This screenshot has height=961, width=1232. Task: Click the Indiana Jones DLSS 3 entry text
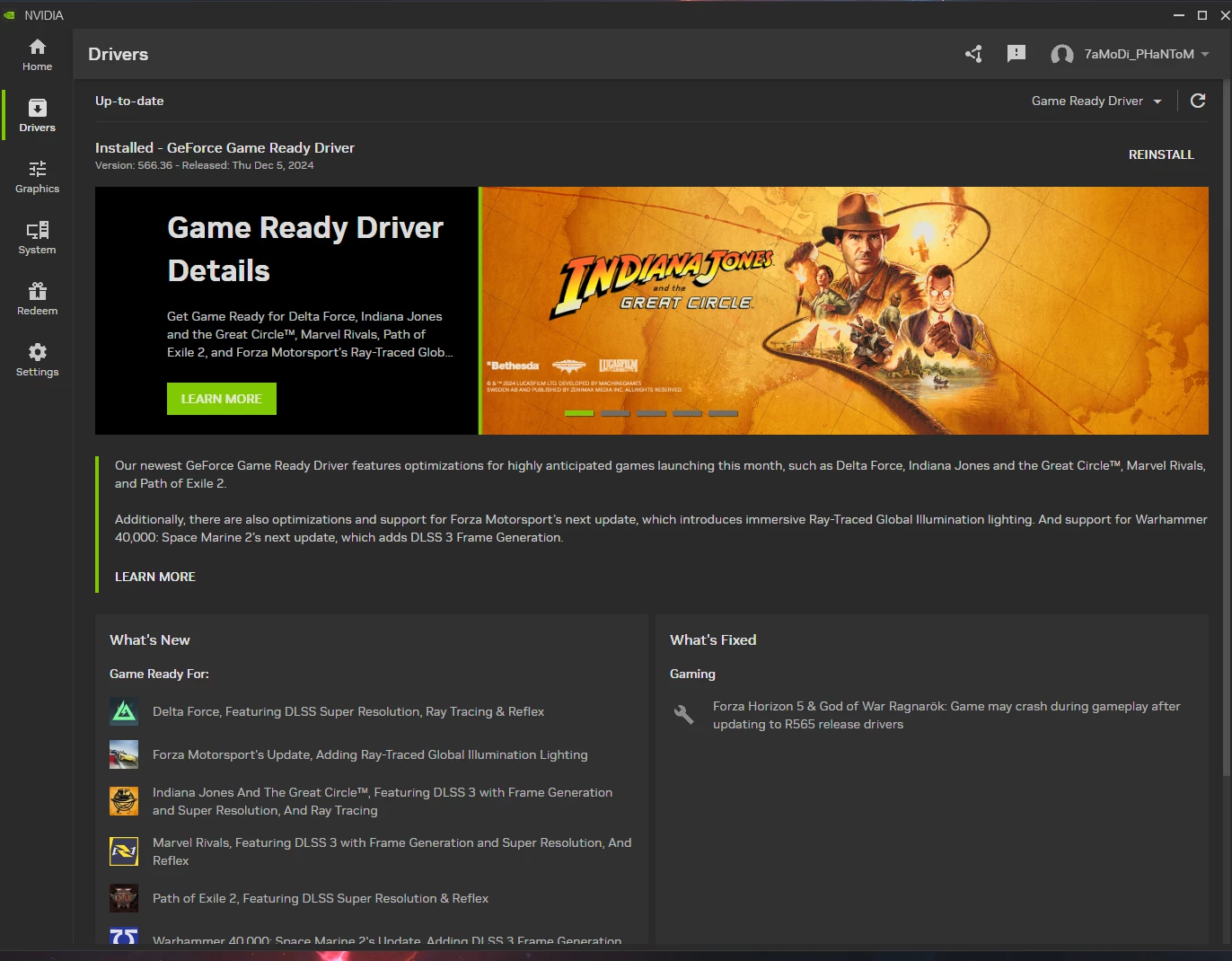pos(383,801)
